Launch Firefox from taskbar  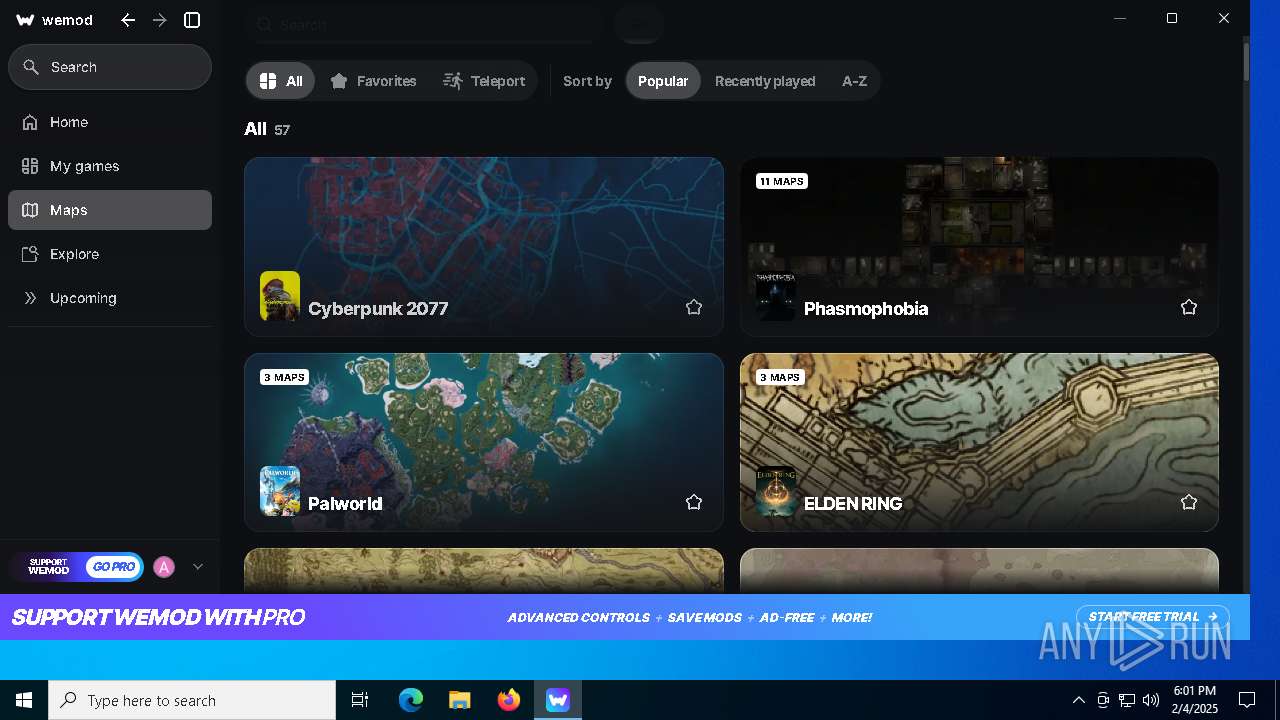pos(509,700)
